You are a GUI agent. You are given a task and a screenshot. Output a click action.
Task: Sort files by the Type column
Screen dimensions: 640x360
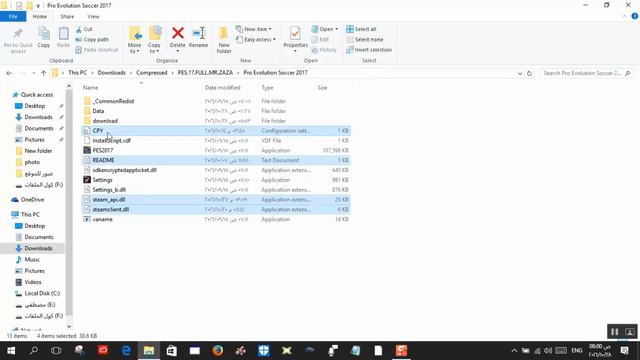click(267, 88)
